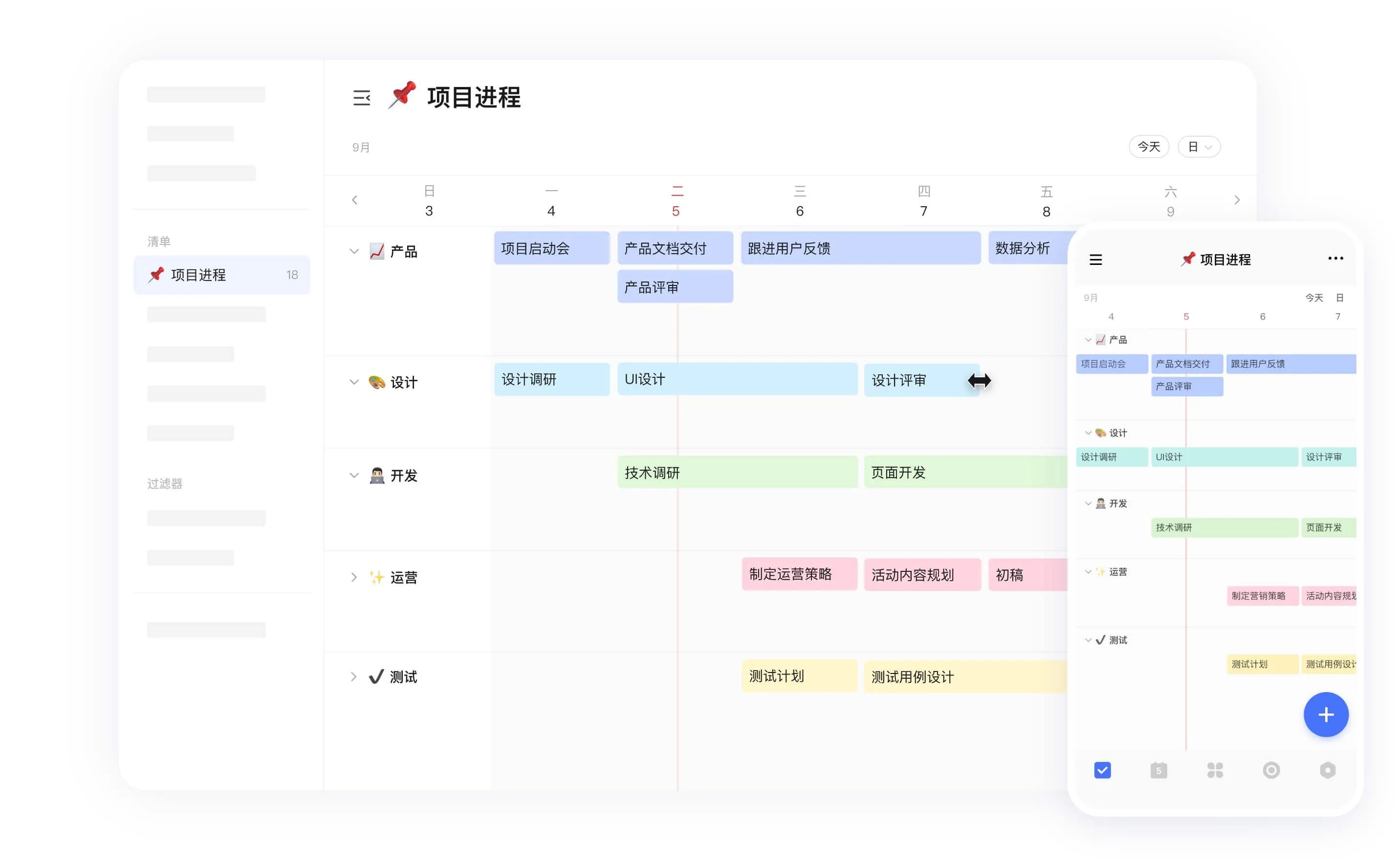Open the hamburger menu icon on mobile view
1396x868 pixels.
pyautogui.click(x=1095, y=259)
